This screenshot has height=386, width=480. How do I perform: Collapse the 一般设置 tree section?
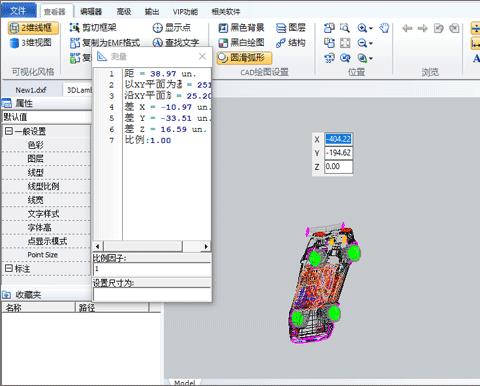click(x=8, y=131)
